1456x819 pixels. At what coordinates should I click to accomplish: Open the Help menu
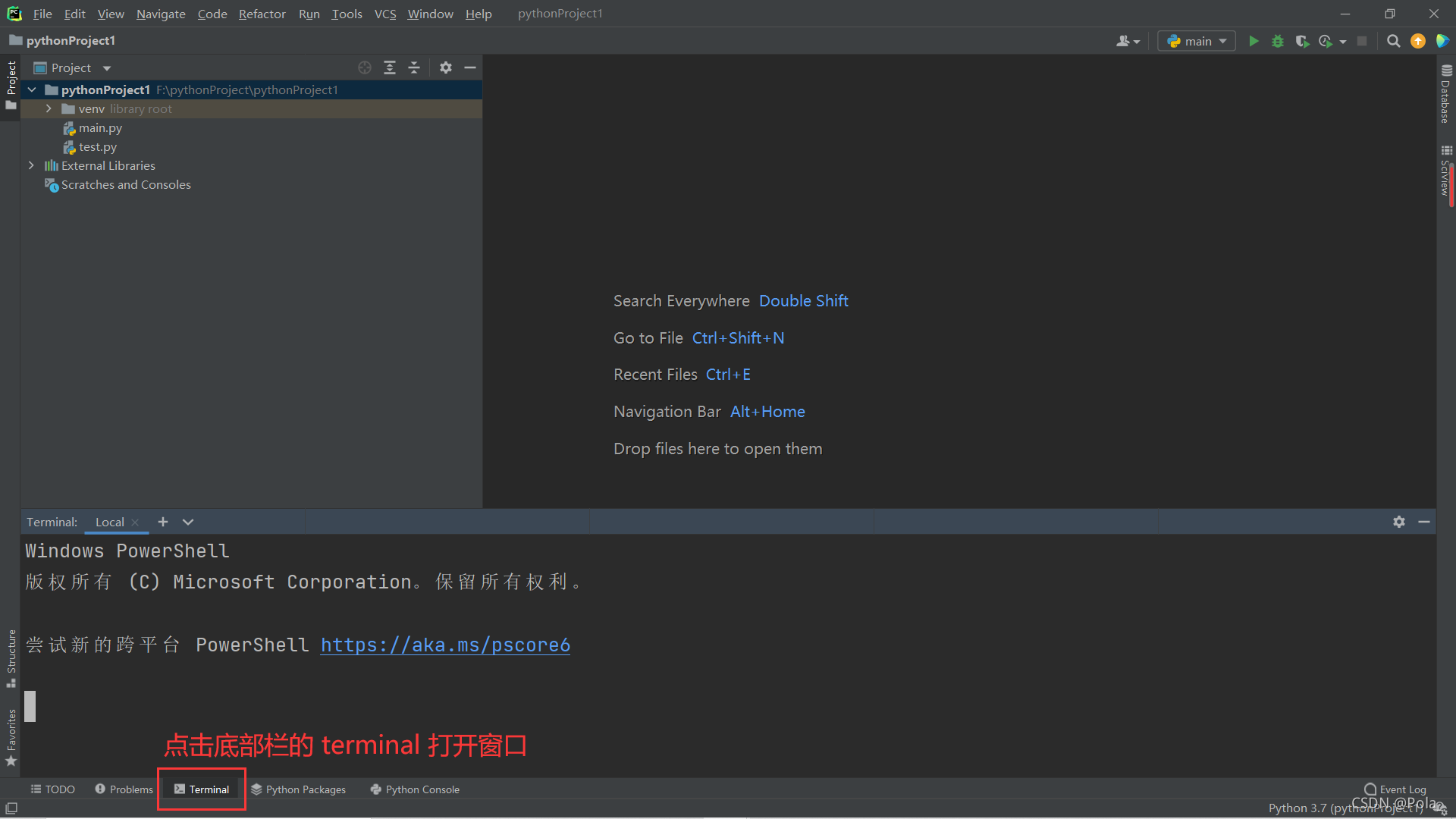click(x=479, y=14)
